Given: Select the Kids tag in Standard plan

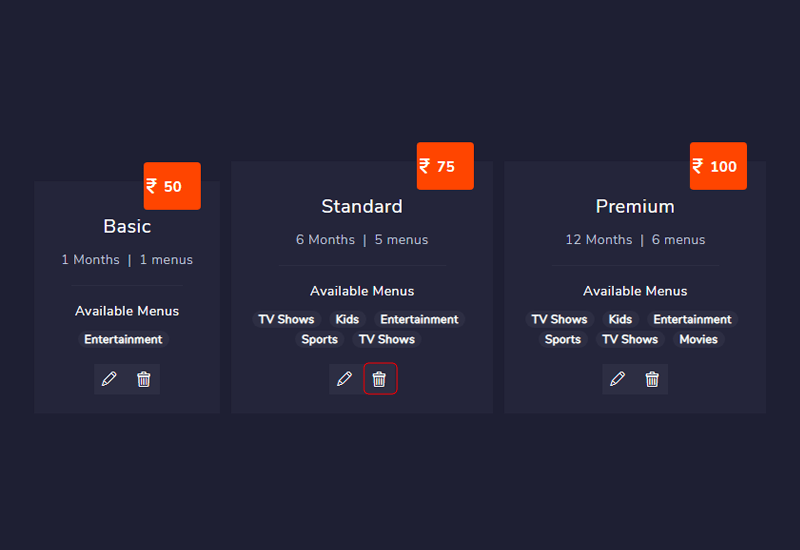Looking at the screenshot, I should pos(347,320).
